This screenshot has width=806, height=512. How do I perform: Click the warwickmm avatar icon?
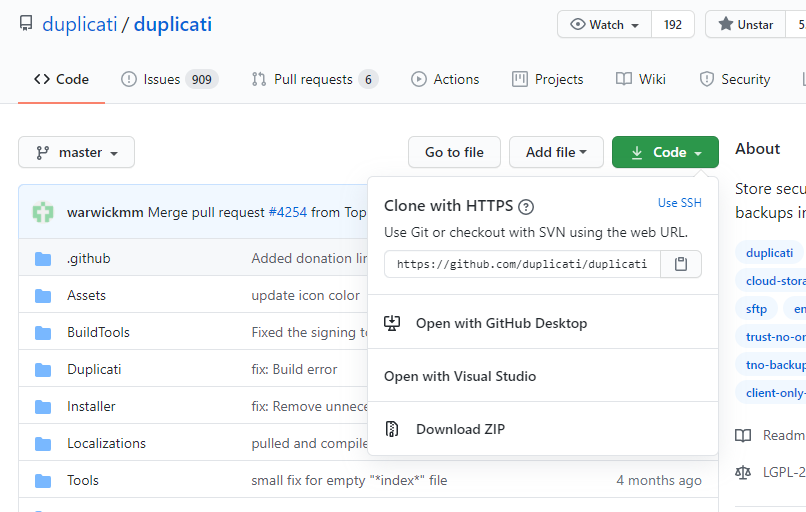coord(43,212)
